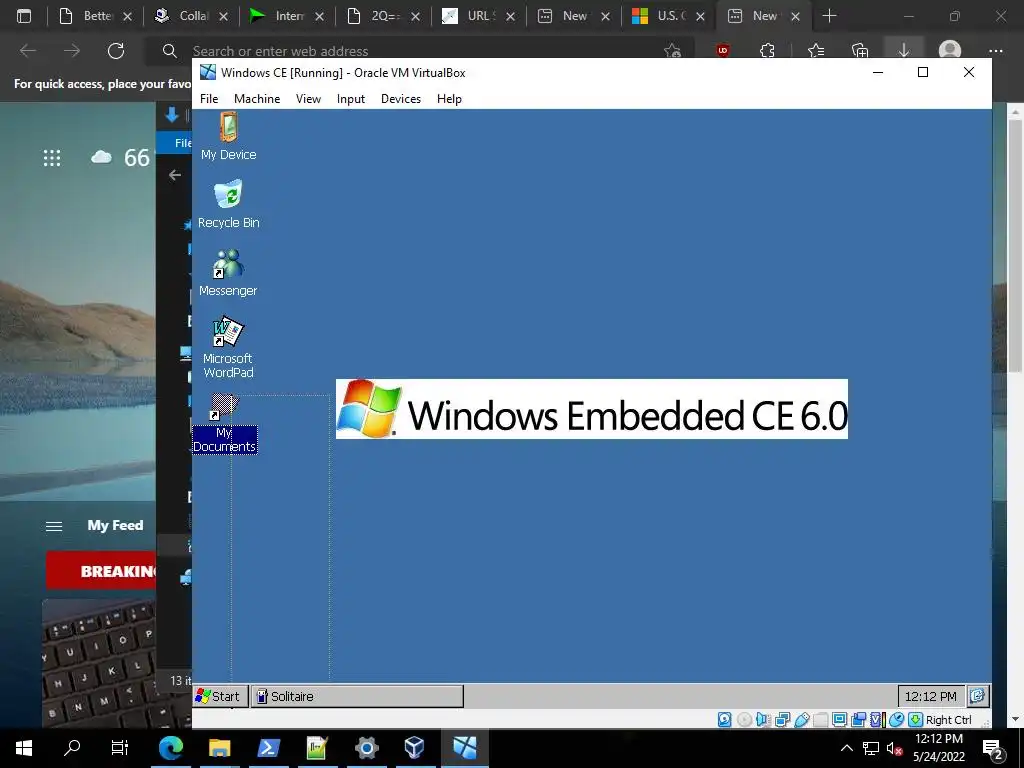Open the new tab page app launcher grid

coord(52,157)
